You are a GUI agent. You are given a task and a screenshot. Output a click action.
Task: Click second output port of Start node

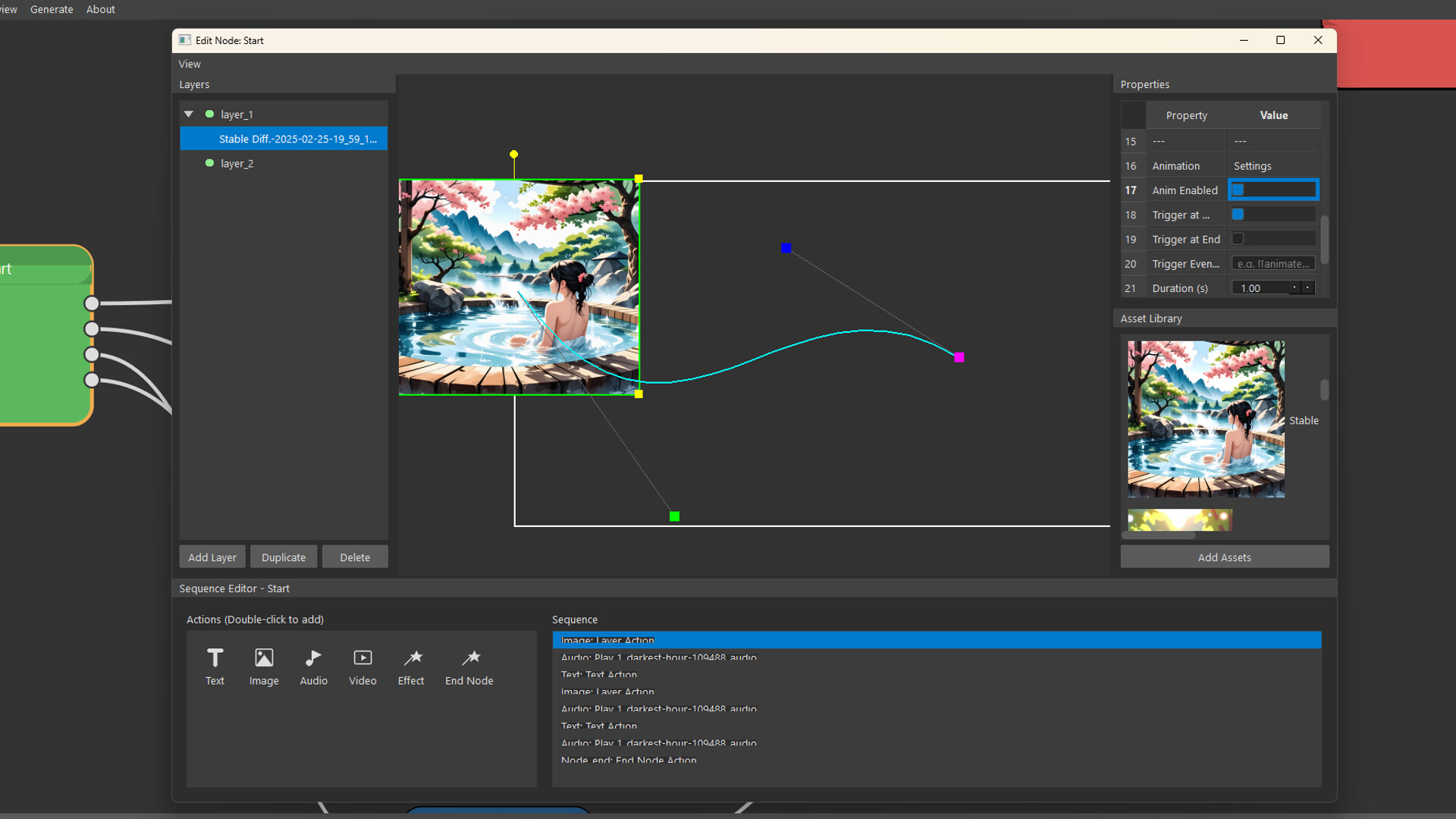(92, 329)
